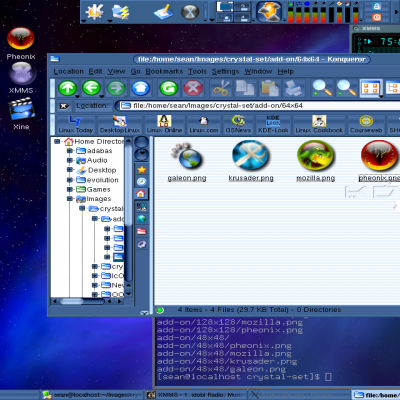Click the green status indicator in statusbar
The height and width of the screenshot is (400, 400).
click(x=160, y=310)
